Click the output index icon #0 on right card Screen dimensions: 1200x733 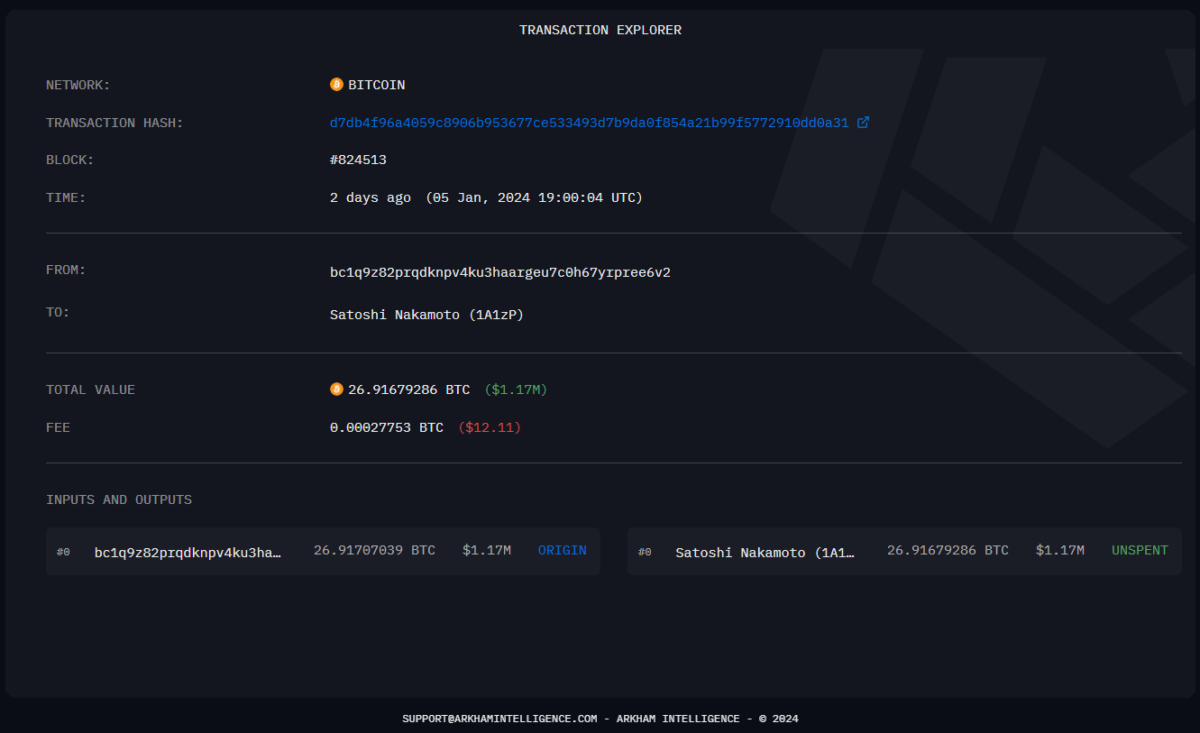(645, 551)
